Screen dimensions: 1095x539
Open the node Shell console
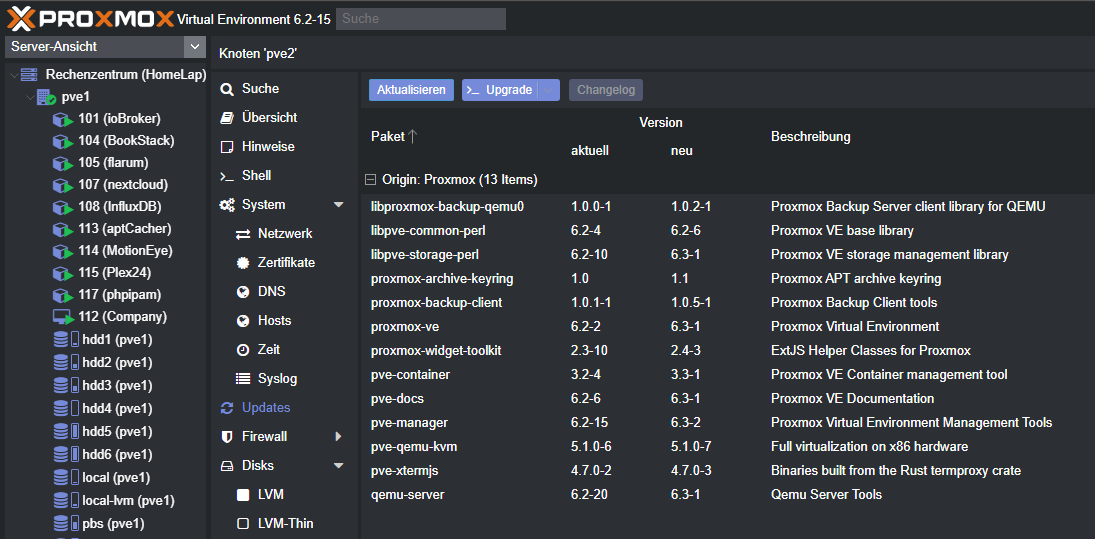pyautogui.click(x=256, y=176)
